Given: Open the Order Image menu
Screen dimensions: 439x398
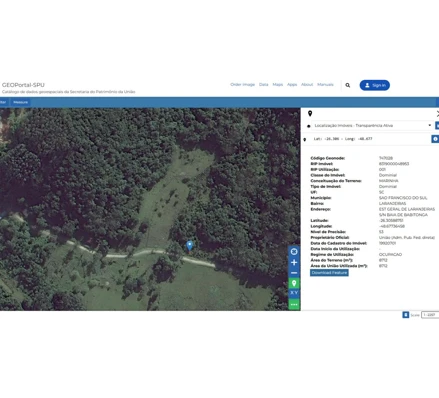Looking at the screenshot, I should click(x=242, y=85).
